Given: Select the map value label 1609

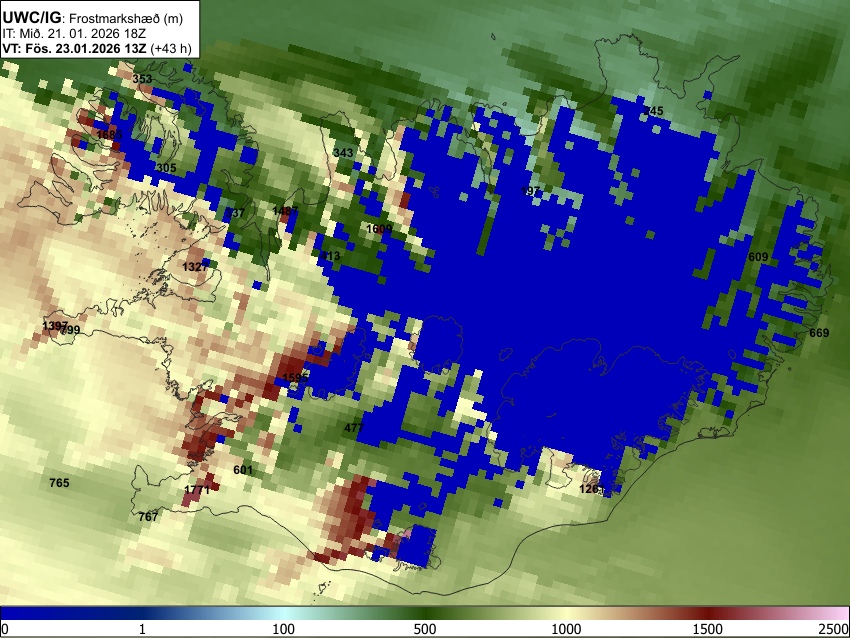Looking at the screenshot, I should 379,229.
